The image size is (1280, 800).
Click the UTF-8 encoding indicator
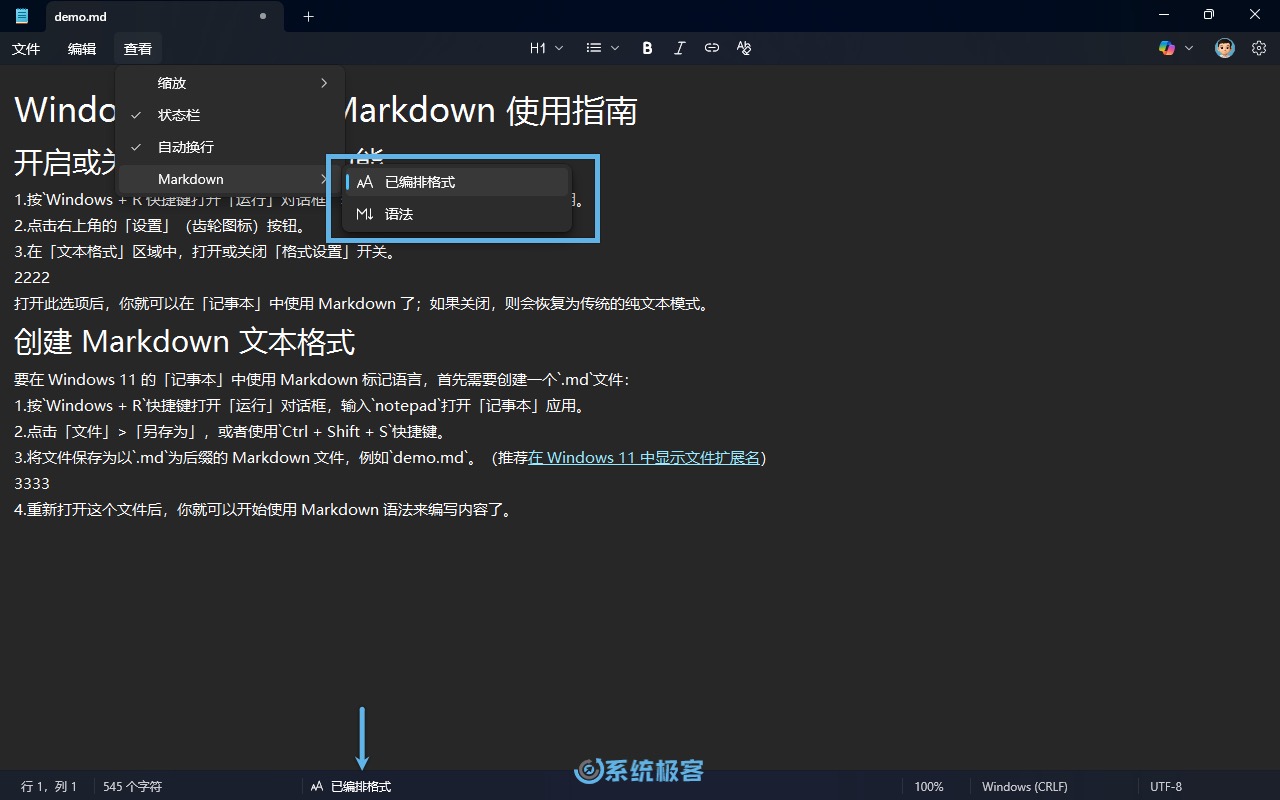[1166, 787]
